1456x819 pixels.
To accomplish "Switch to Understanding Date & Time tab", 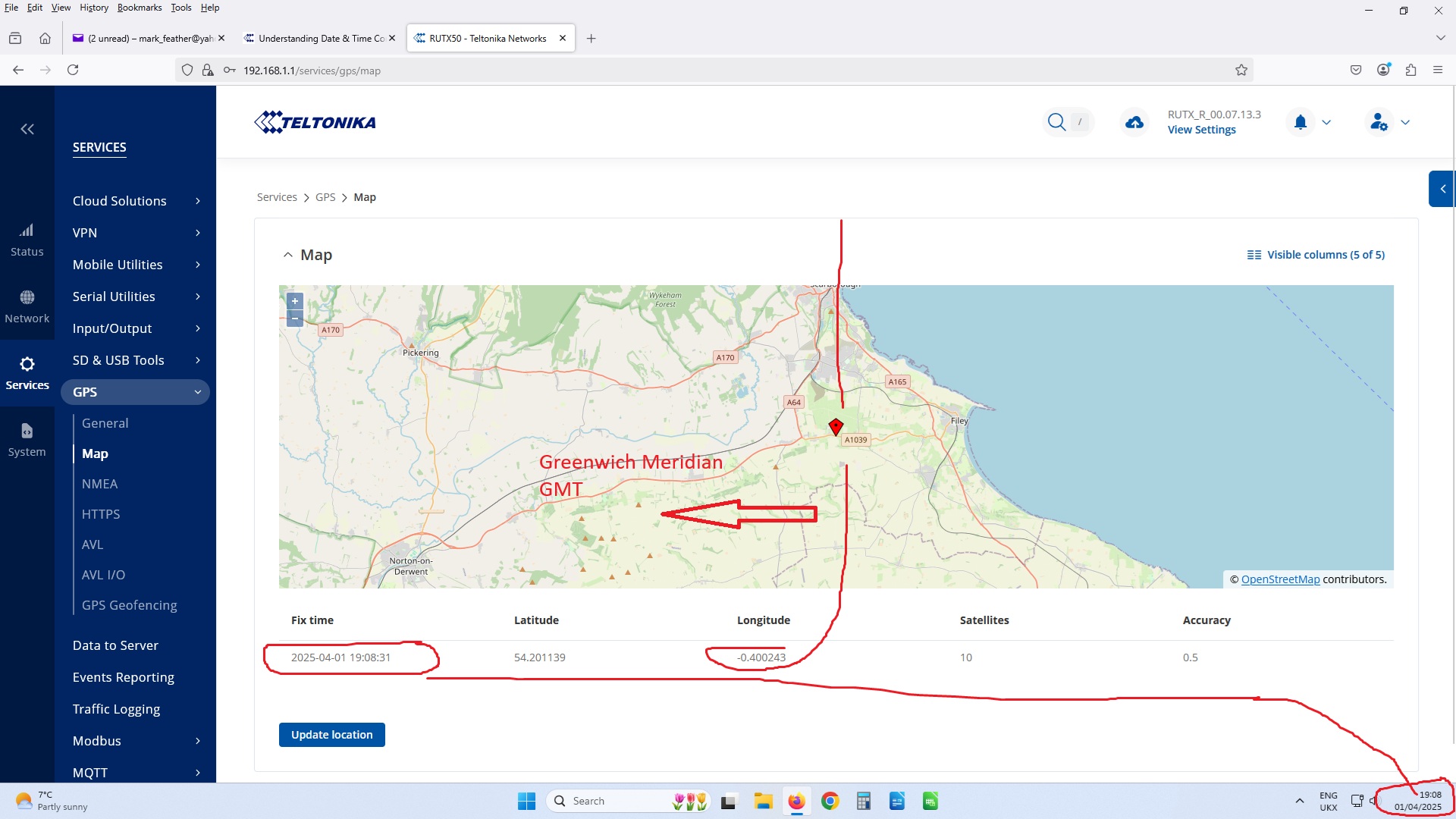I will tap(320, 38).
